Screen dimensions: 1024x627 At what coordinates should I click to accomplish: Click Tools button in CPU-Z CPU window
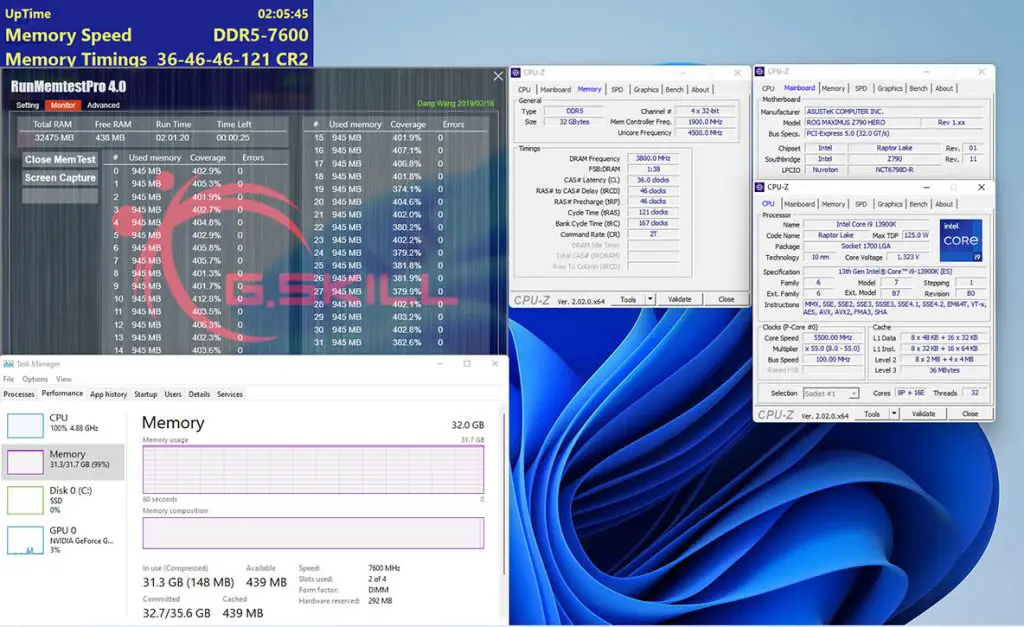click(x=872, y=414)
